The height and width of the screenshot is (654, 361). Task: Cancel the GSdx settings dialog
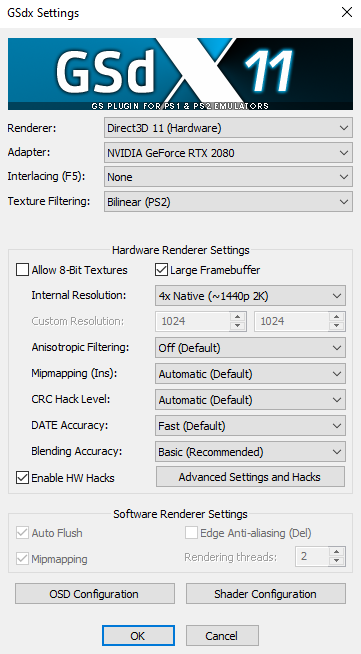[x=222, y=636]
